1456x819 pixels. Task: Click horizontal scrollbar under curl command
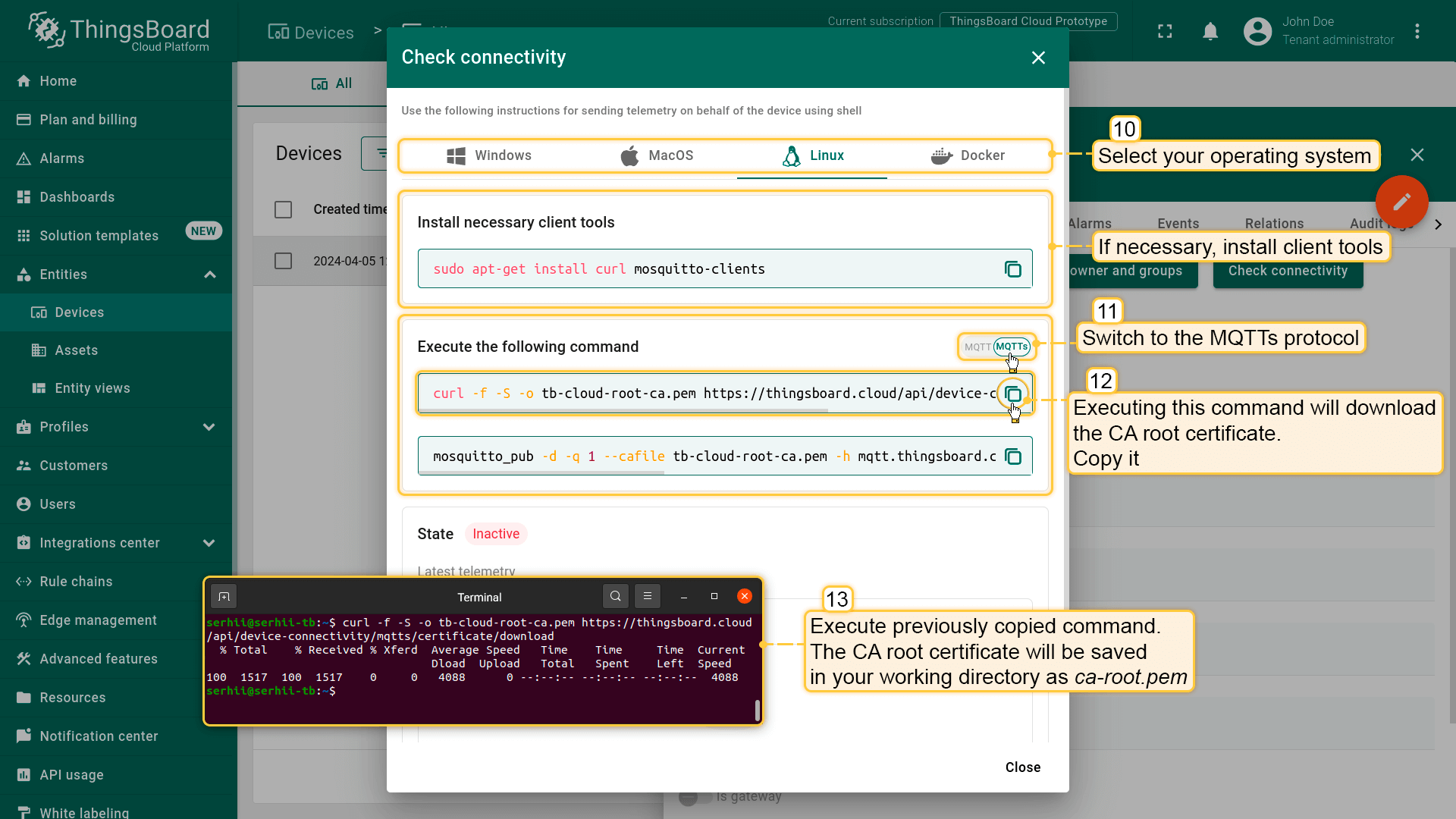622,411
